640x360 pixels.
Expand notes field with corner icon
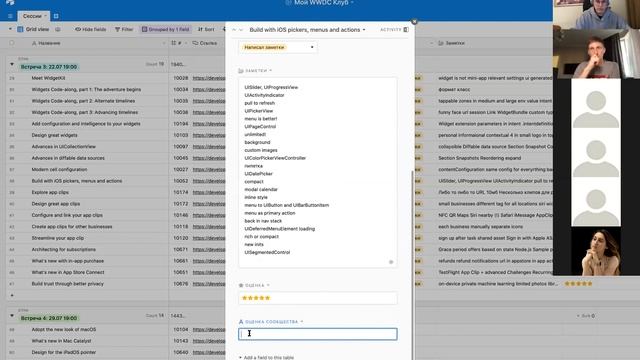(391, 262)
